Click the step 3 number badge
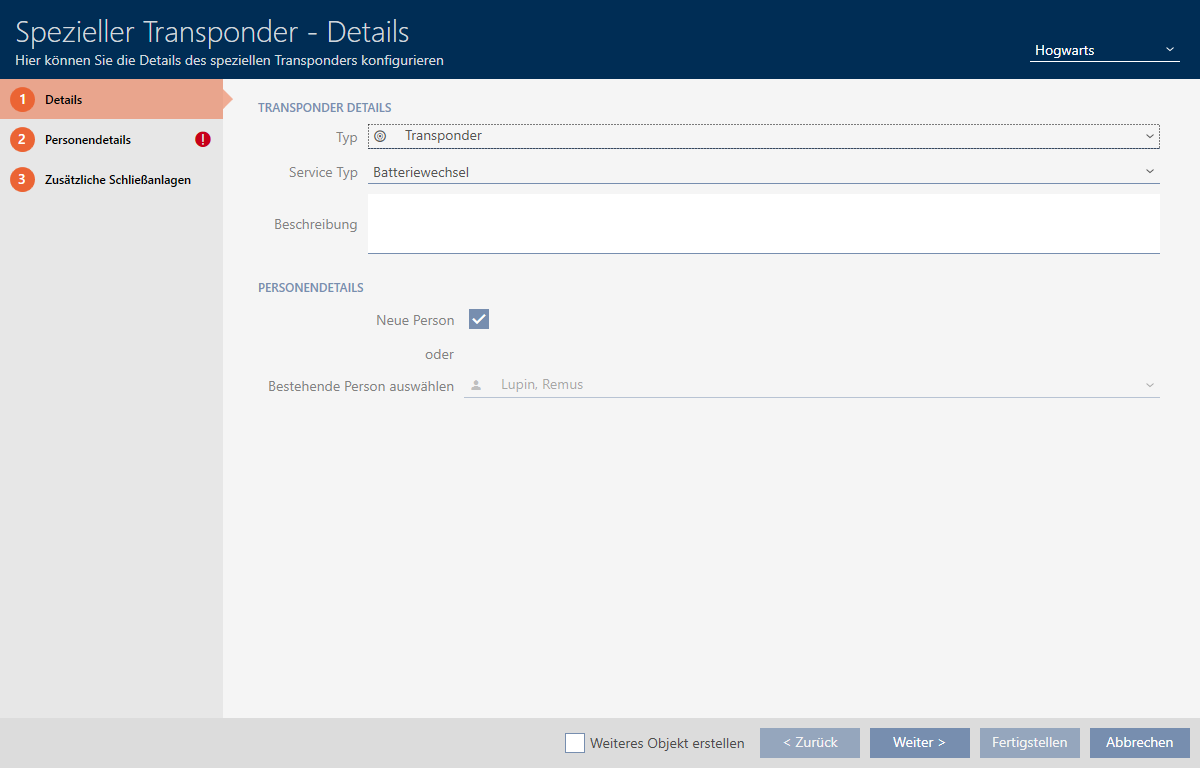This screenshot has height=768, width=1200. point(22,180)
